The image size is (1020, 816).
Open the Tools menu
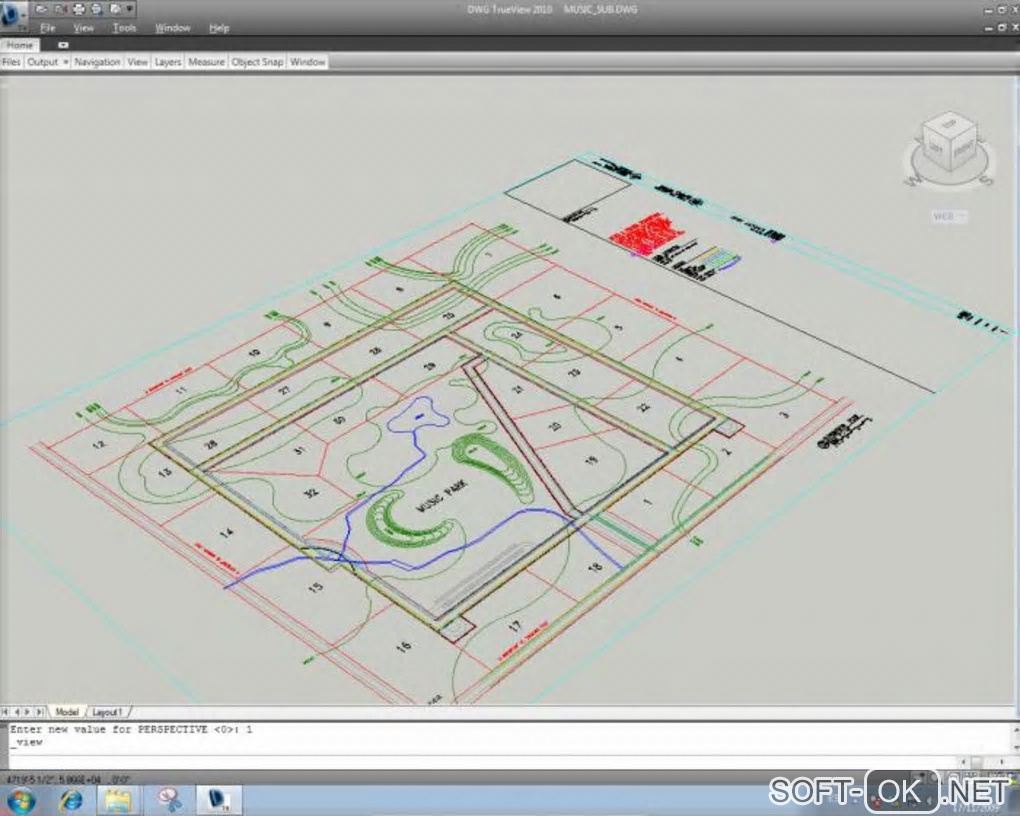124,28
